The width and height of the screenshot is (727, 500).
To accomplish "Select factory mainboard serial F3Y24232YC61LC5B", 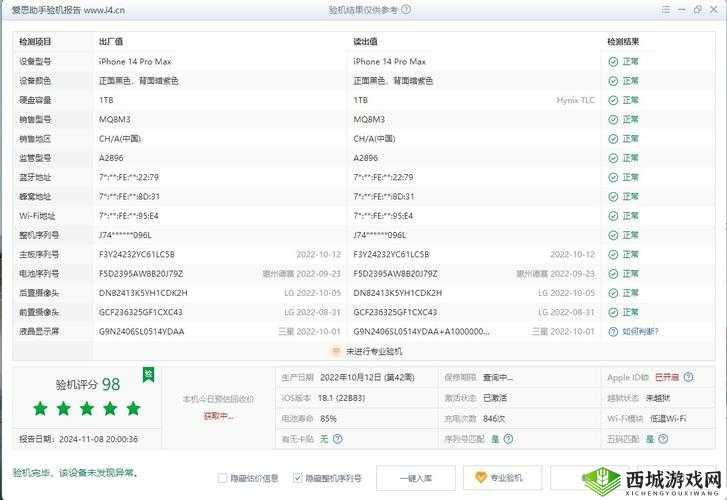I will point(137,255).
